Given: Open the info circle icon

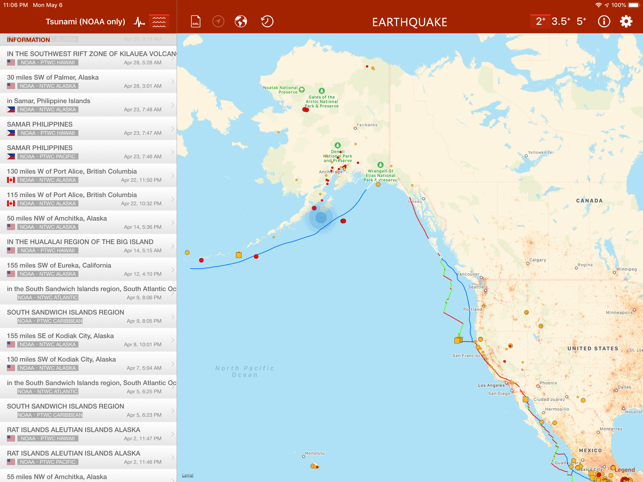Looking at the screenshot, I should click(x=604, y=22).
